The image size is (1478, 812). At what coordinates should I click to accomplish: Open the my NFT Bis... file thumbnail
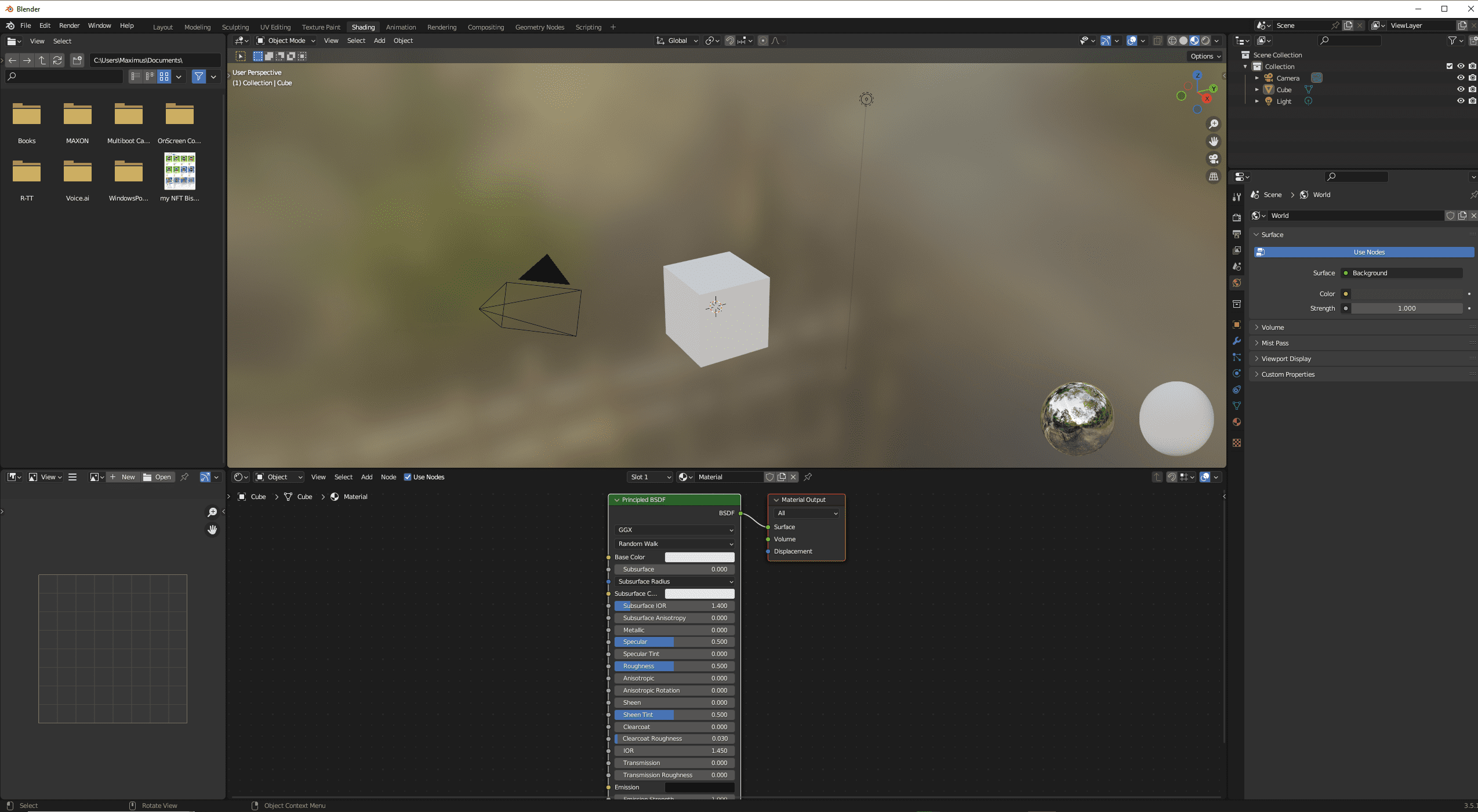180,172
